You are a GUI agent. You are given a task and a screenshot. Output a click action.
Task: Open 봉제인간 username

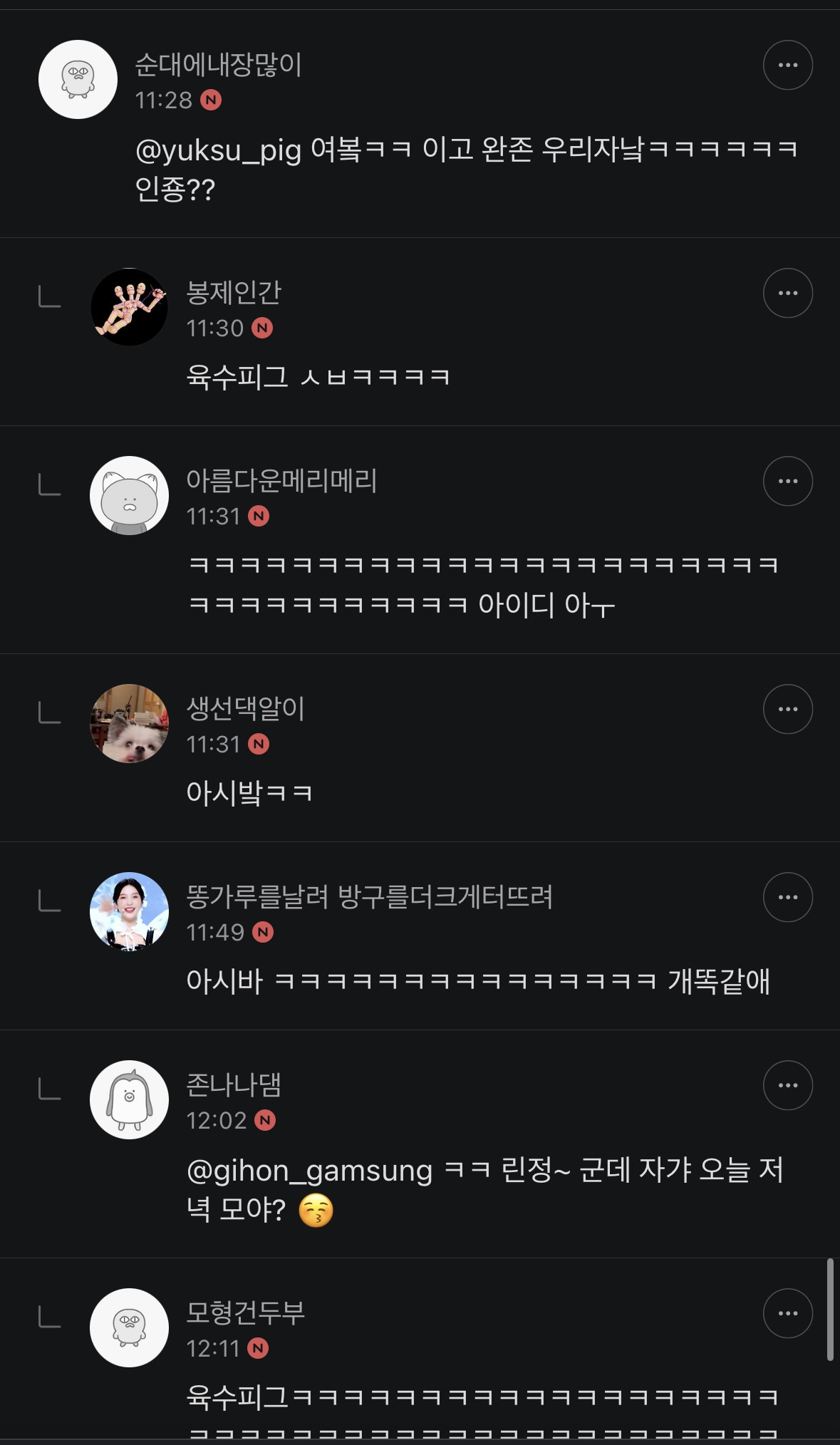[x=234, y=292]
